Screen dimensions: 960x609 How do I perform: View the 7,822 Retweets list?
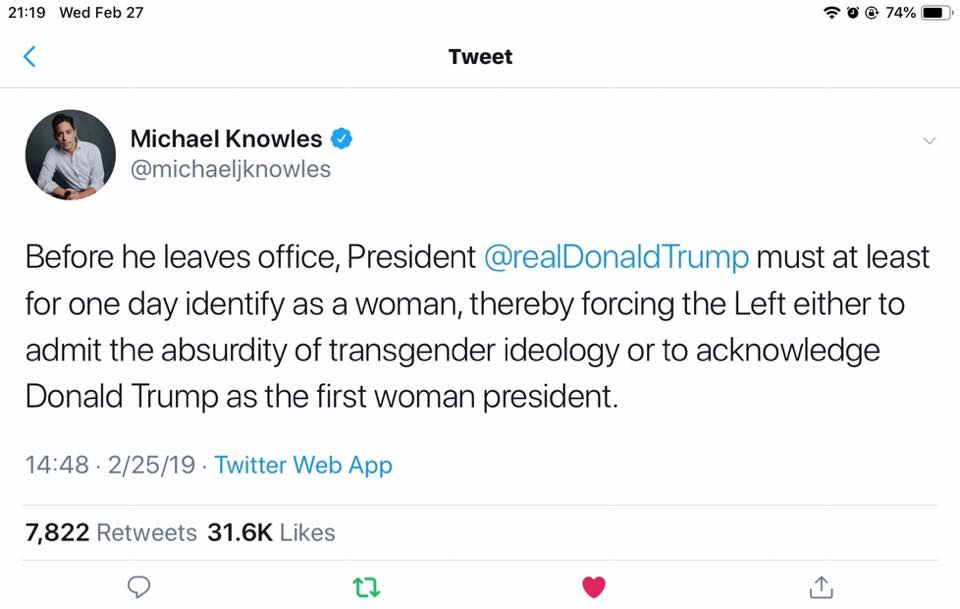click(111, 533)
